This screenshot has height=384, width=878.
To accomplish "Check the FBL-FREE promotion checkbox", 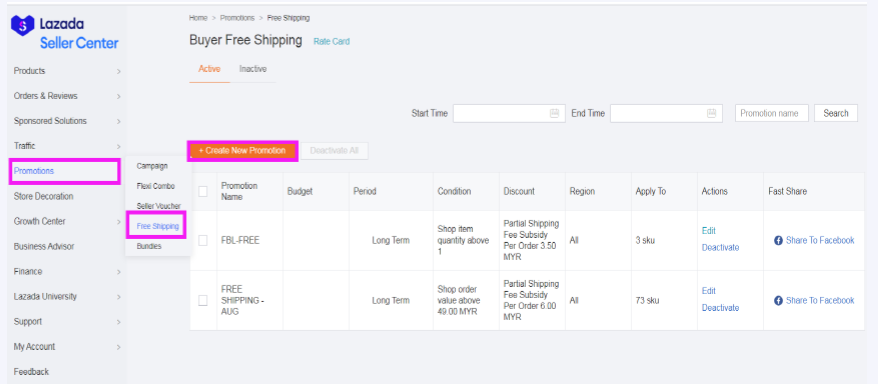I will (203, 240).
